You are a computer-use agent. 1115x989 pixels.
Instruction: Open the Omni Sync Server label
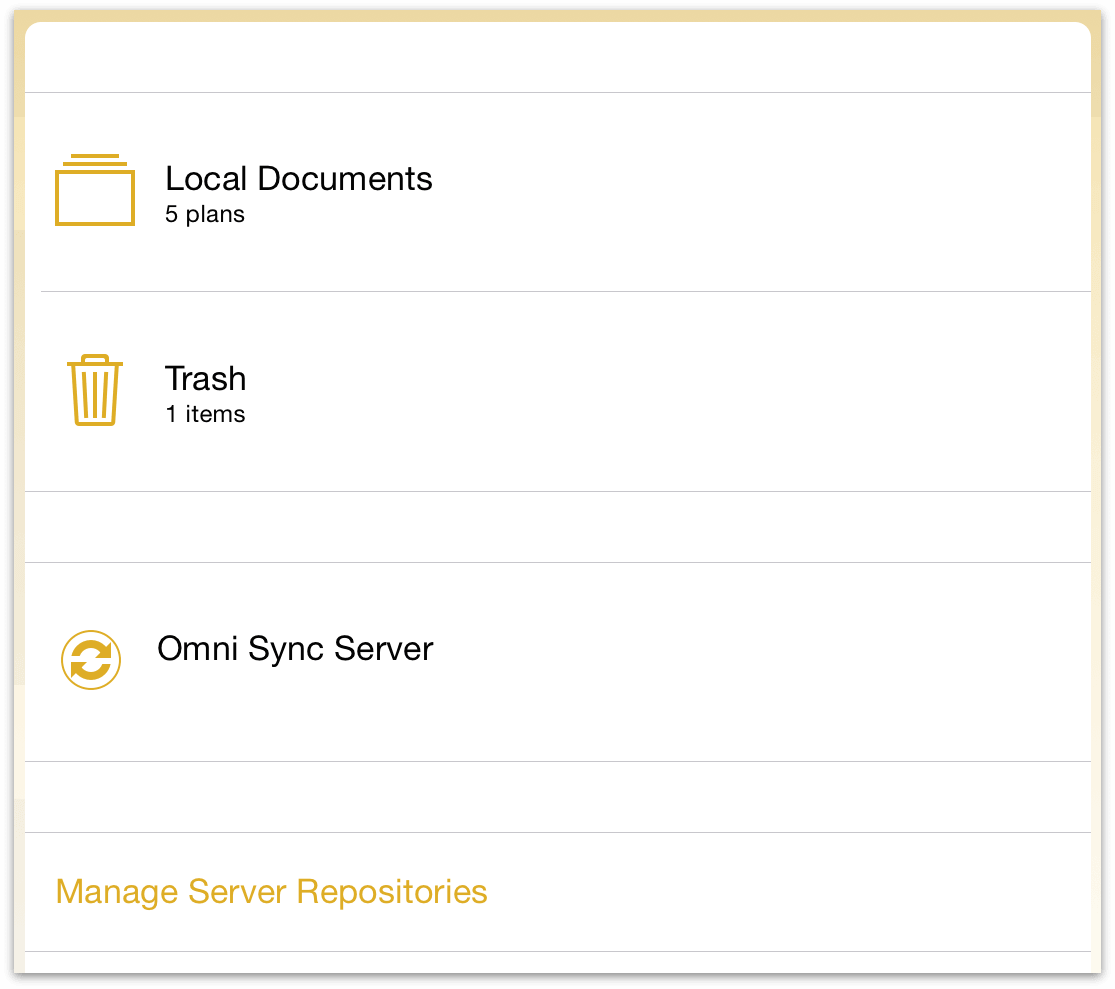click(295, 649)
